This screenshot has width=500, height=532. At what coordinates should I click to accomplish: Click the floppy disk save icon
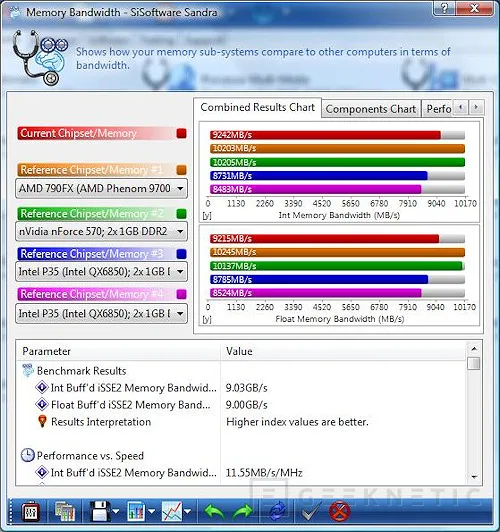[100, 511]
